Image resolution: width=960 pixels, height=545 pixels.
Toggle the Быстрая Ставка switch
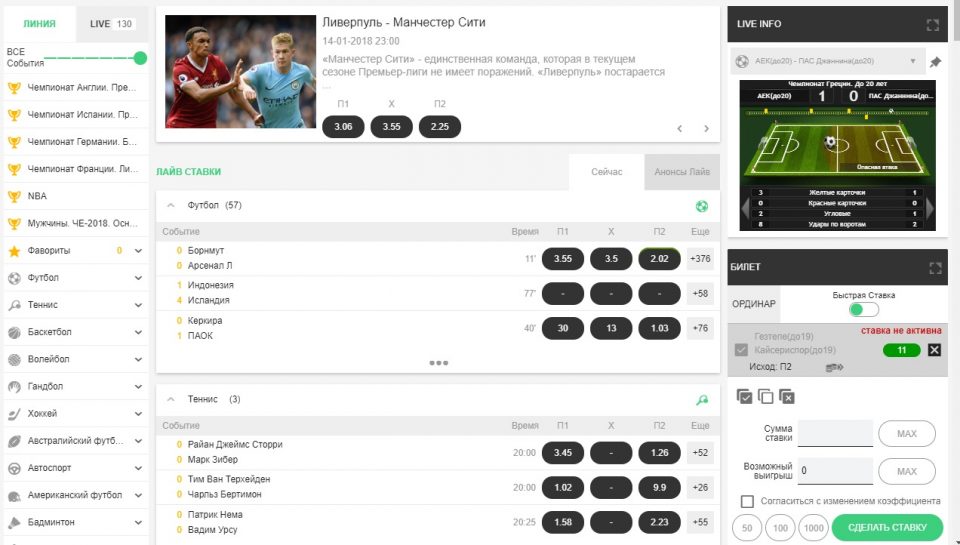863,310
